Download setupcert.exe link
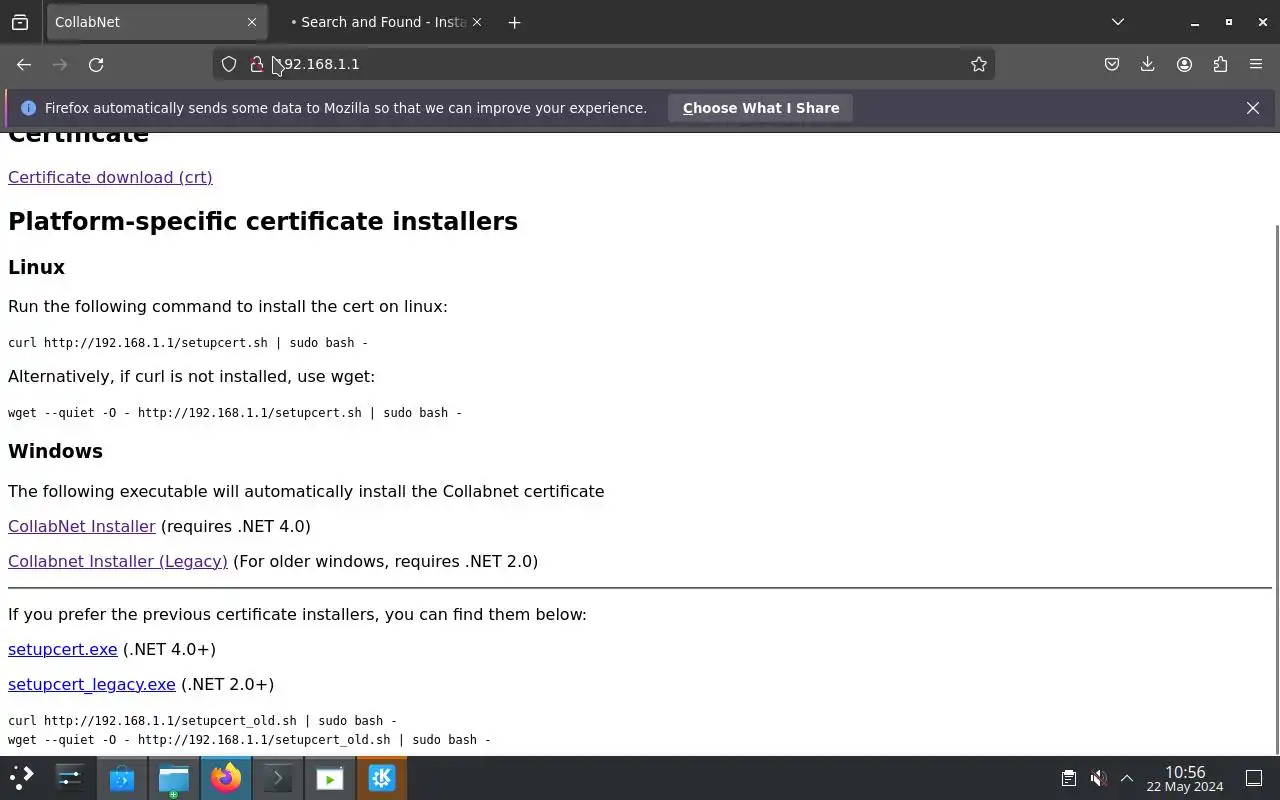Screen dimensions: 1280x800 point(63,649)
